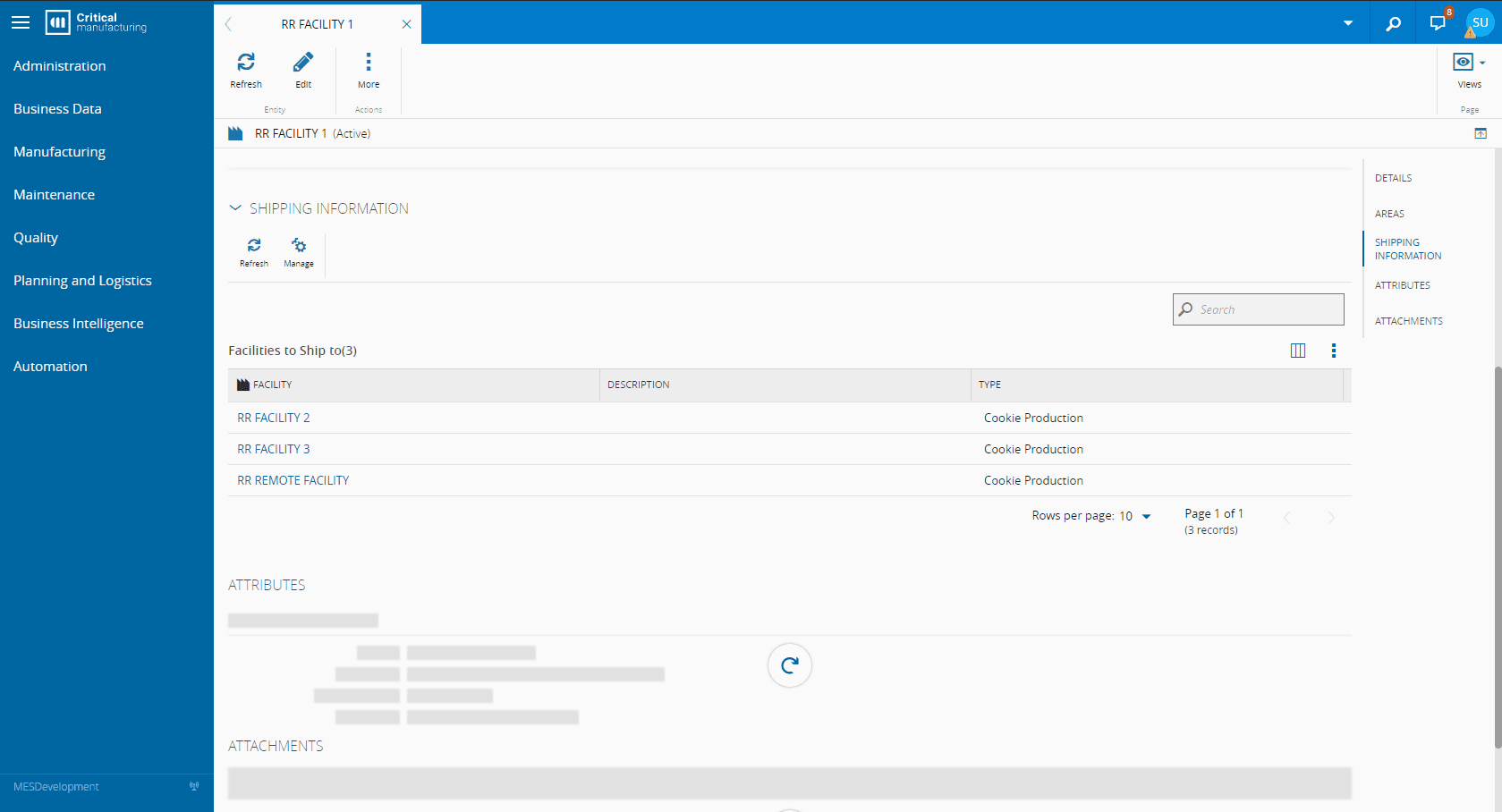Image resolution: width=1502 pixels, height=812 pixels.
Task: Open the column chooser icon for the grid
Action: coord(1298,351)
